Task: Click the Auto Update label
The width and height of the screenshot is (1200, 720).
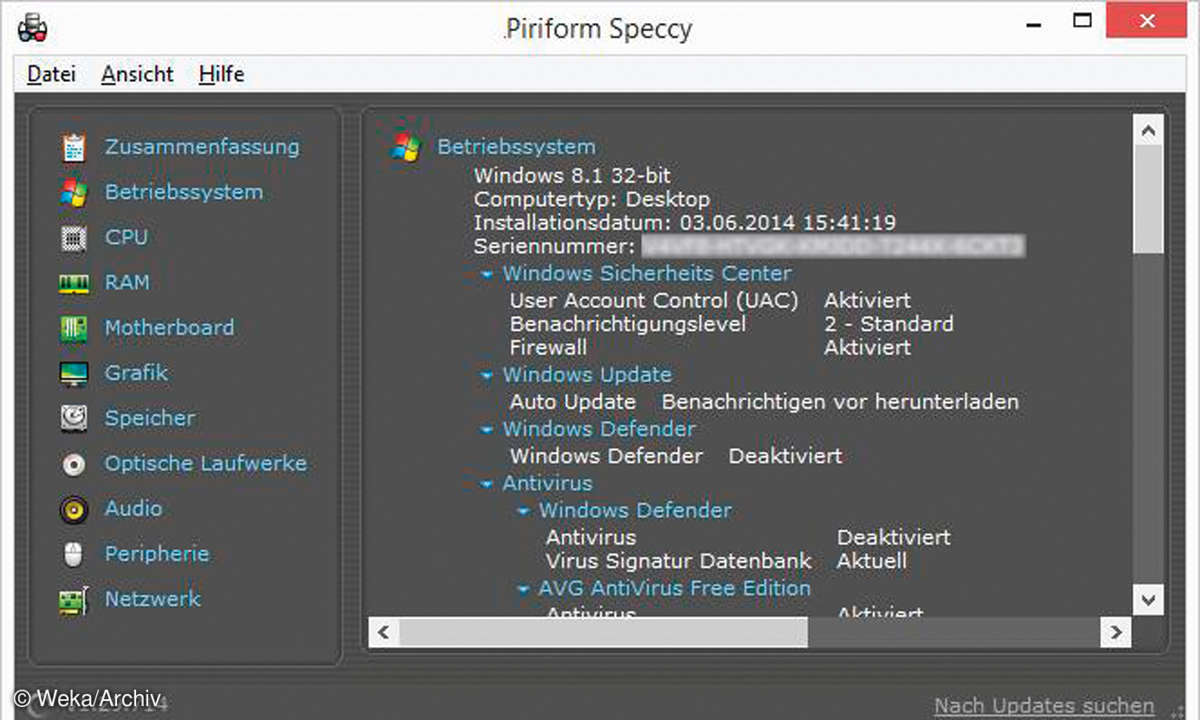Action: coord(573,402)
